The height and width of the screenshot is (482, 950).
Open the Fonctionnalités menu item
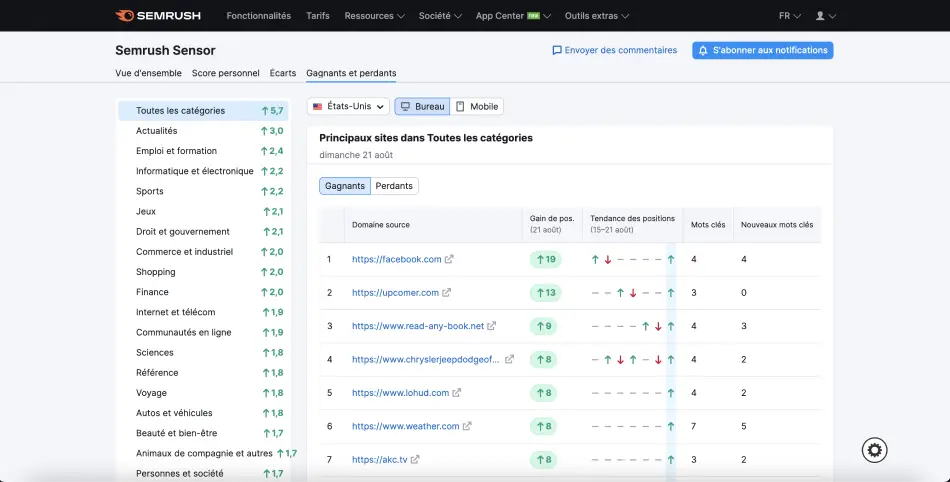259,16
